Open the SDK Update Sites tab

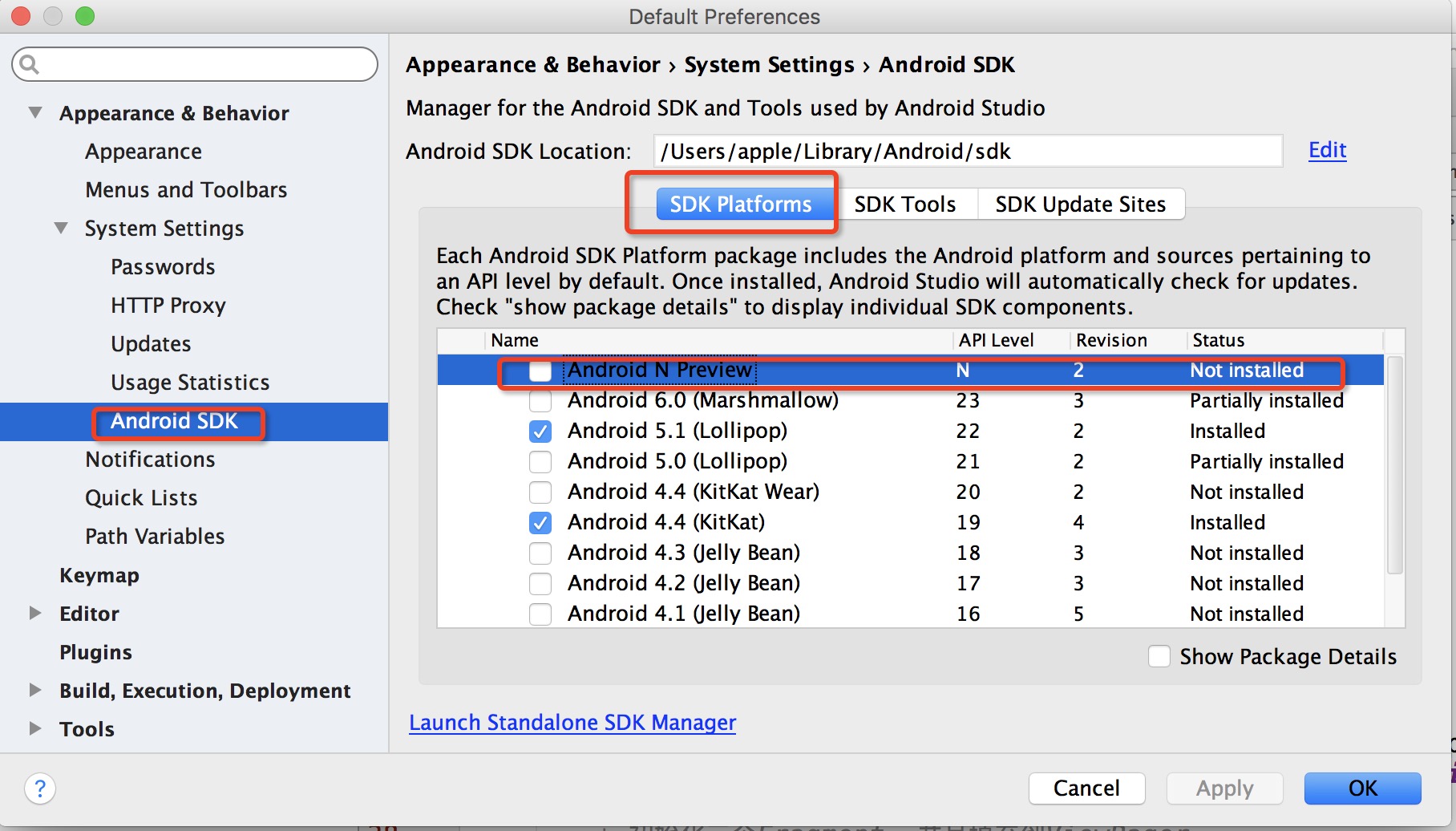click(1080, 205)
